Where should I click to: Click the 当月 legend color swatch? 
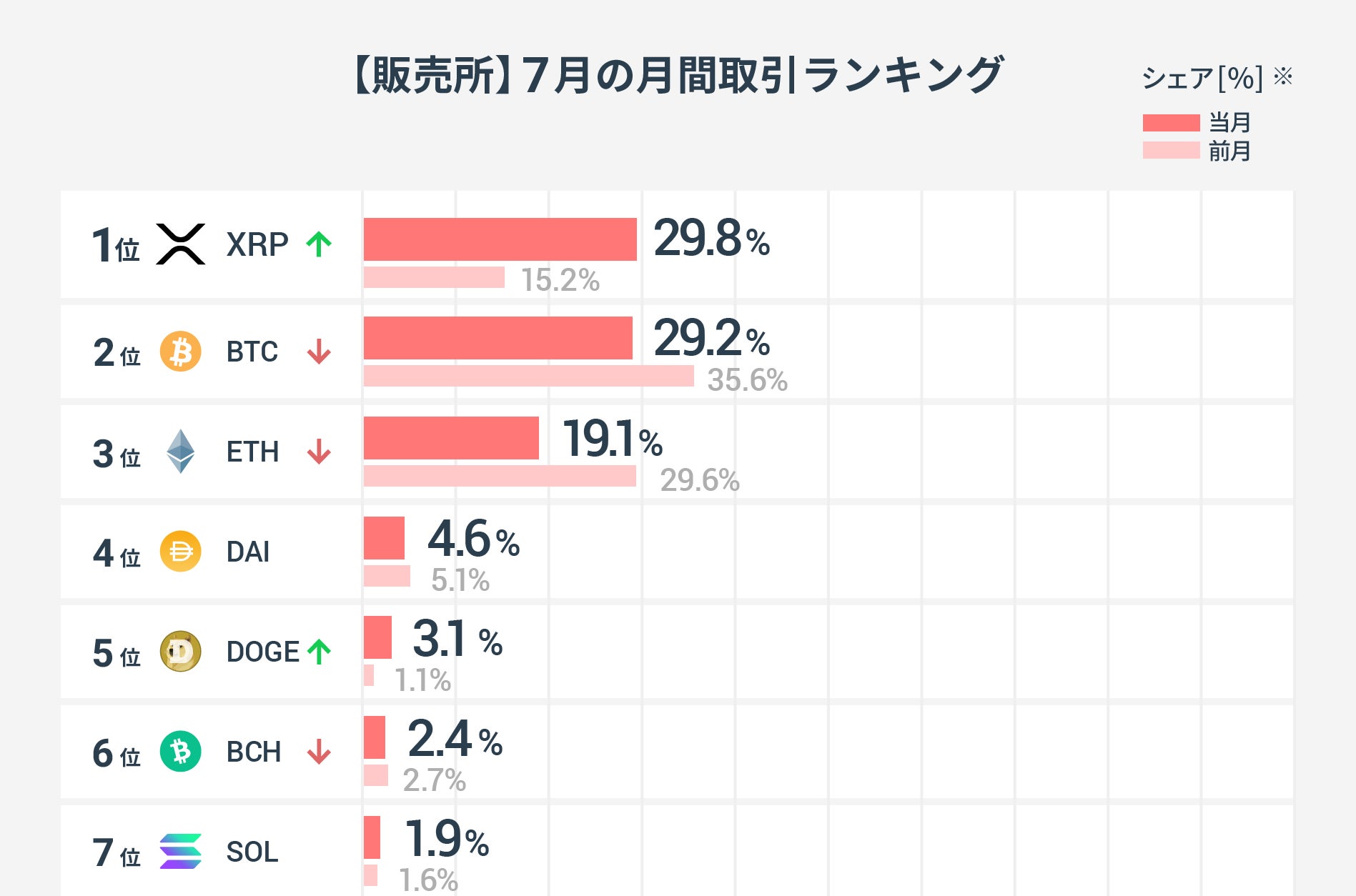[1171, 123]
